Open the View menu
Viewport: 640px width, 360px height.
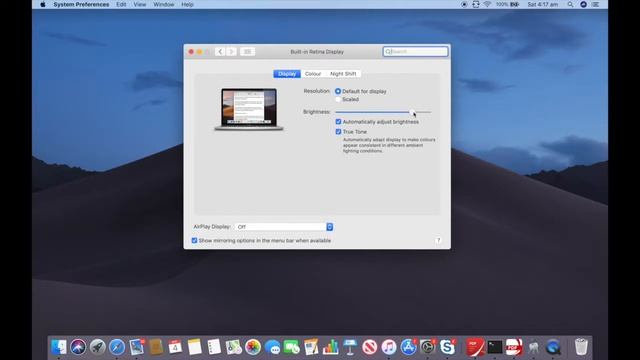point(140,4)
